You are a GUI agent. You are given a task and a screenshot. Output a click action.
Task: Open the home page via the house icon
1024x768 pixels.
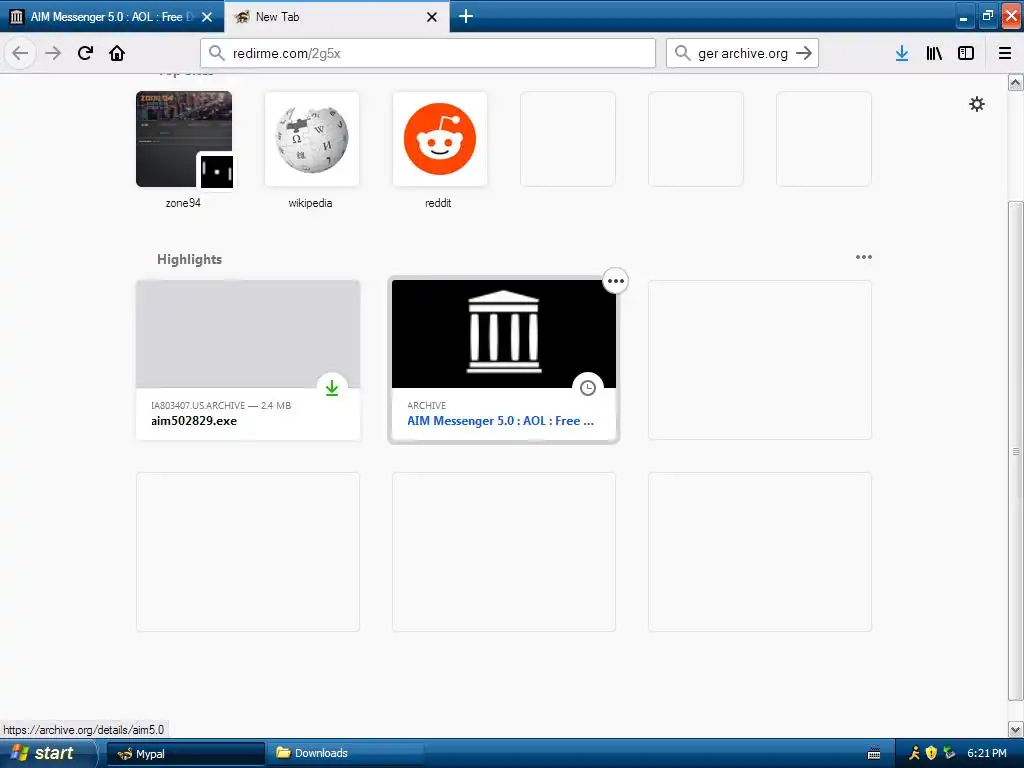(117, 53)
